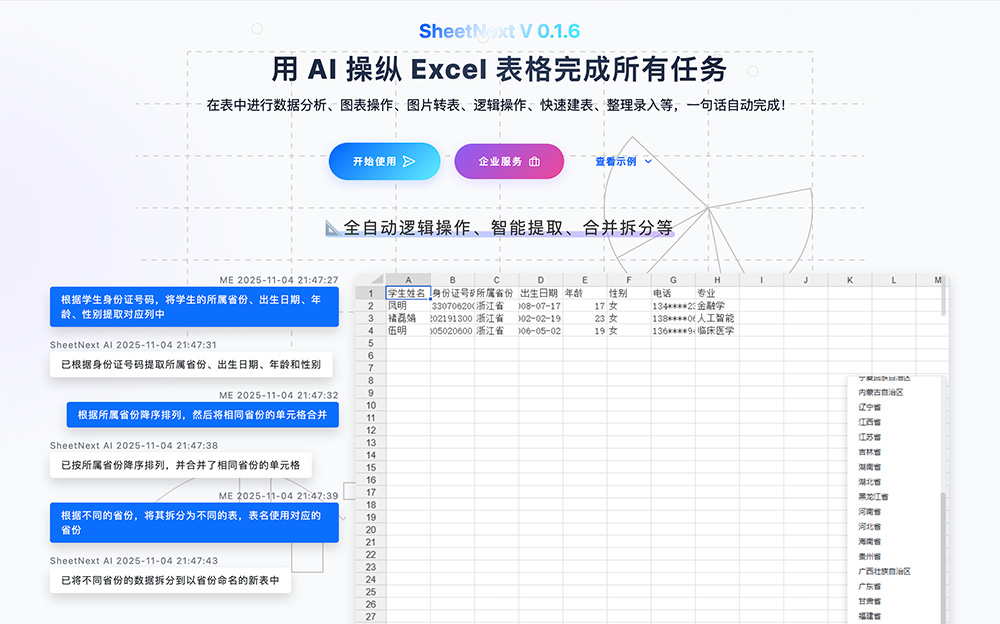Open the 企业服务 enterprise services button
This screenshot has width=1000, height=624.
[509, 161]
